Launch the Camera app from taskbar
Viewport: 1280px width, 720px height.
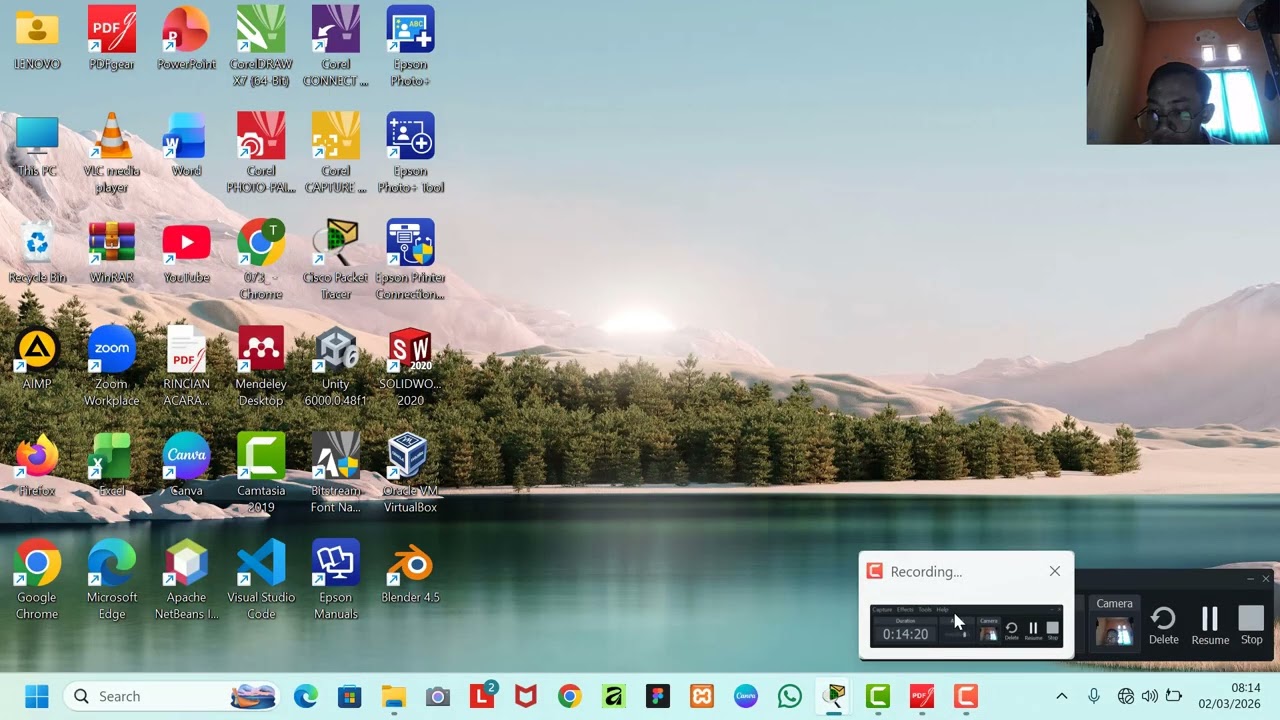pos(437,696)
